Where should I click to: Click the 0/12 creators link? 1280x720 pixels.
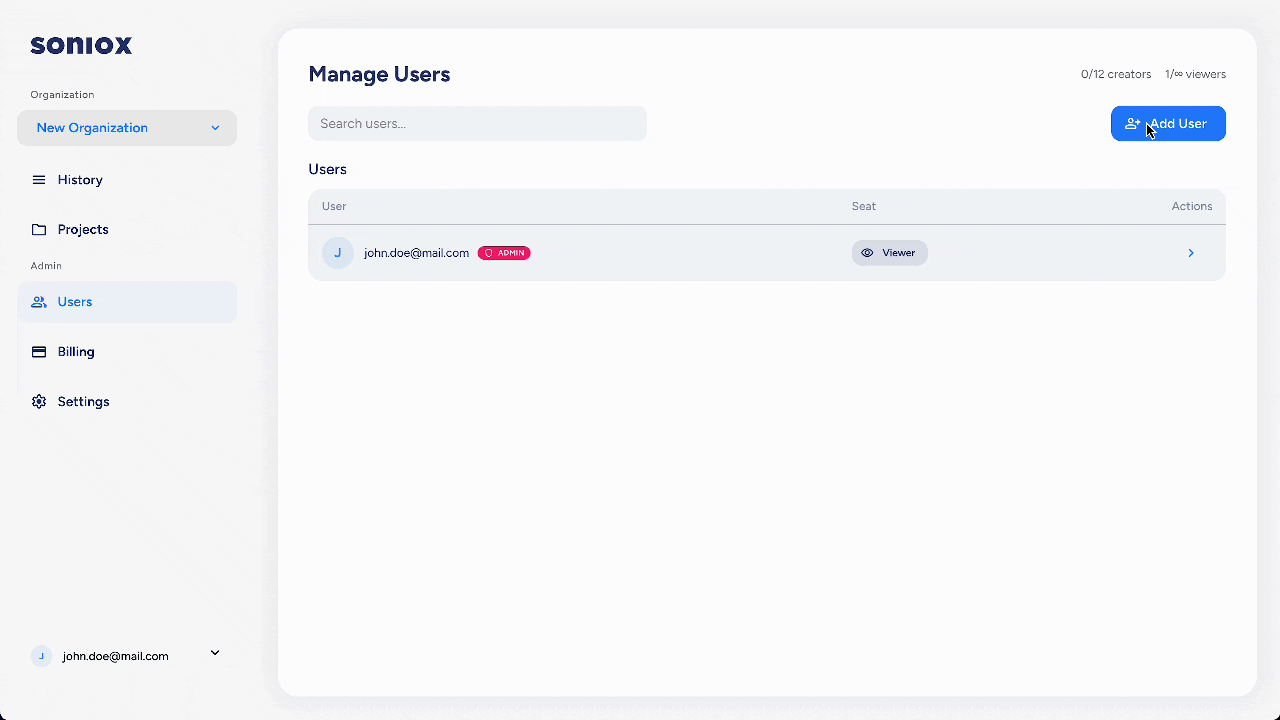tap(1116, 73)
